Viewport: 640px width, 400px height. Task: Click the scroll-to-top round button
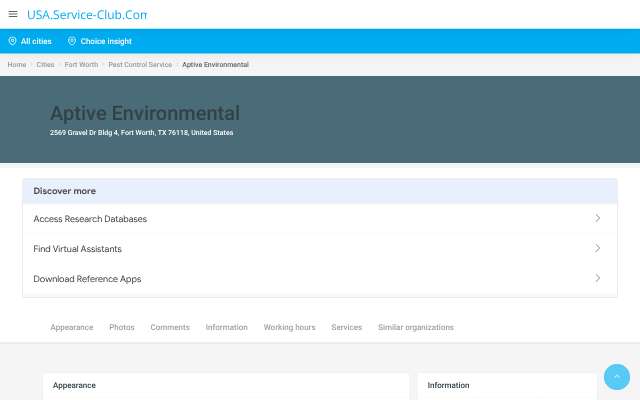pos(616,377)
